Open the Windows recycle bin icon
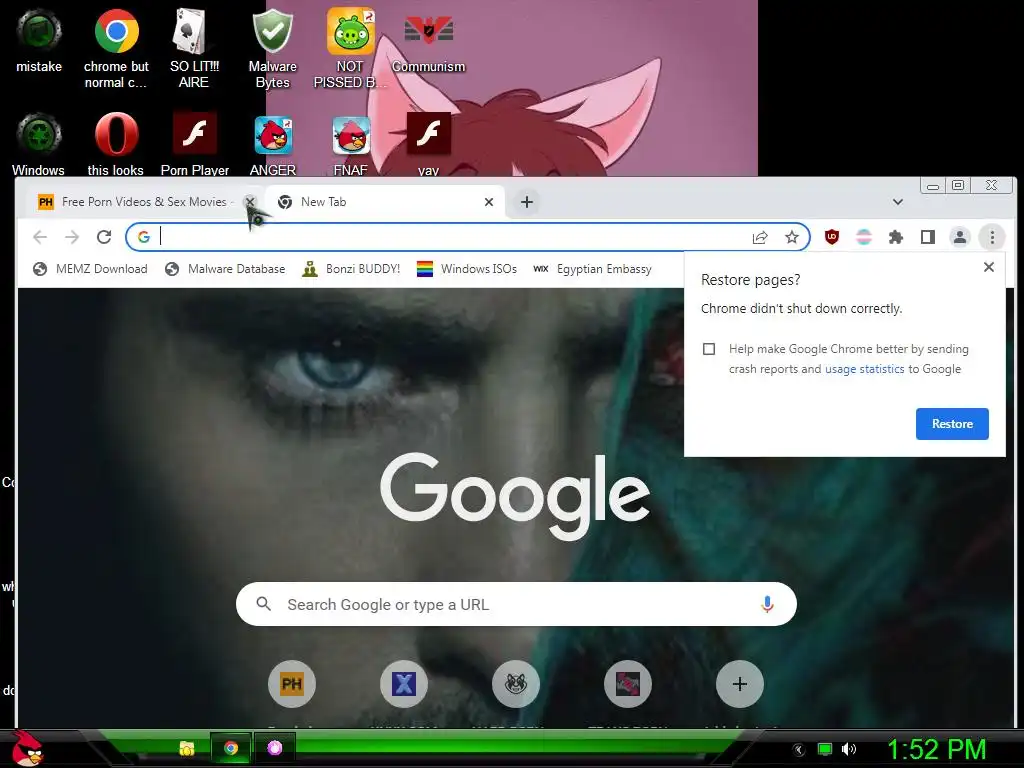 click(x=39, y=144)
